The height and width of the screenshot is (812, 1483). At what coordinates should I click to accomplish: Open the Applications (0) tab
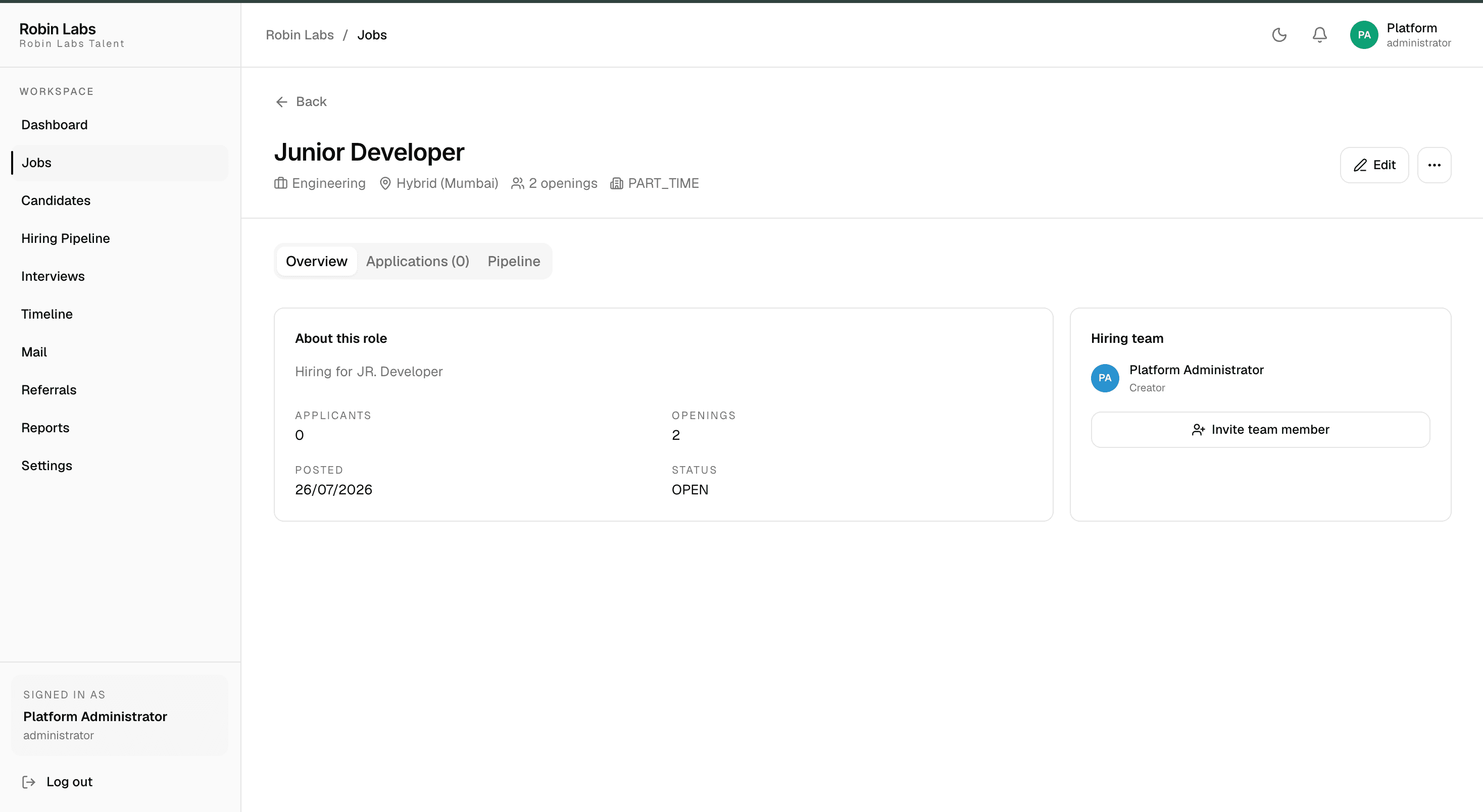coord(417,261)
